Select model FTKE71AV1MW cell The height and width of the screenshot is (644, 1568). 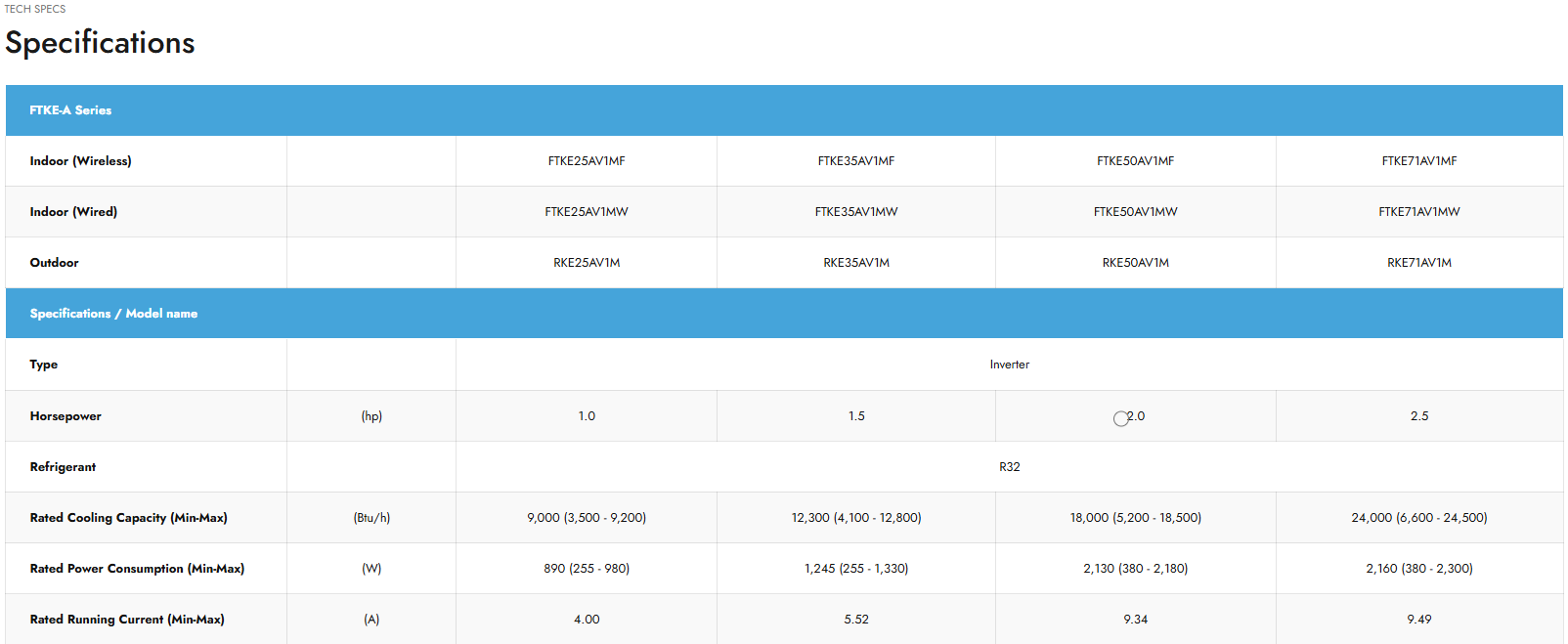[x=1419, y=212]
